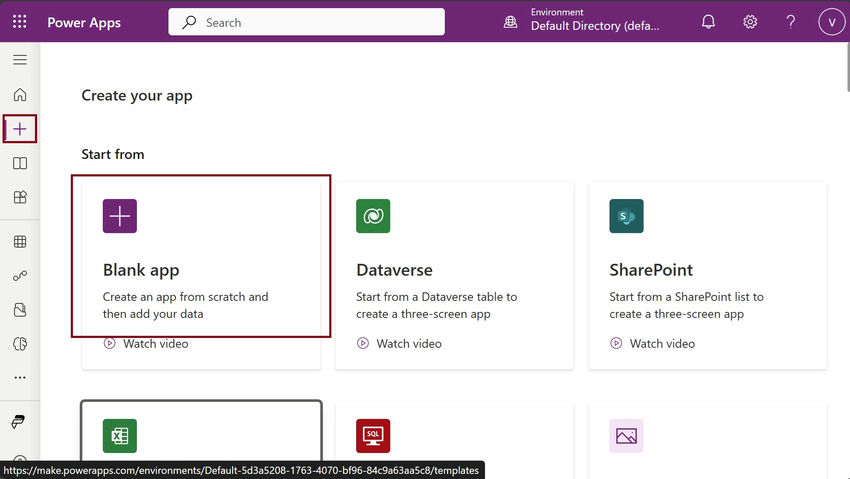The image size is (850, 479).
Task: Open AI hub brain icon in sidebar
Action: pyautogui.click(x=20, y=344)
